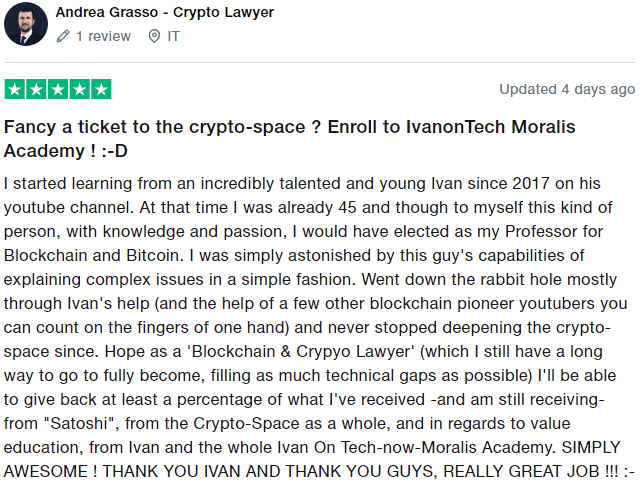Viewport: 640px width, 485px height.
Task: Open Andrea Grasso's profile avatar photo
Action: click(26, 24)
